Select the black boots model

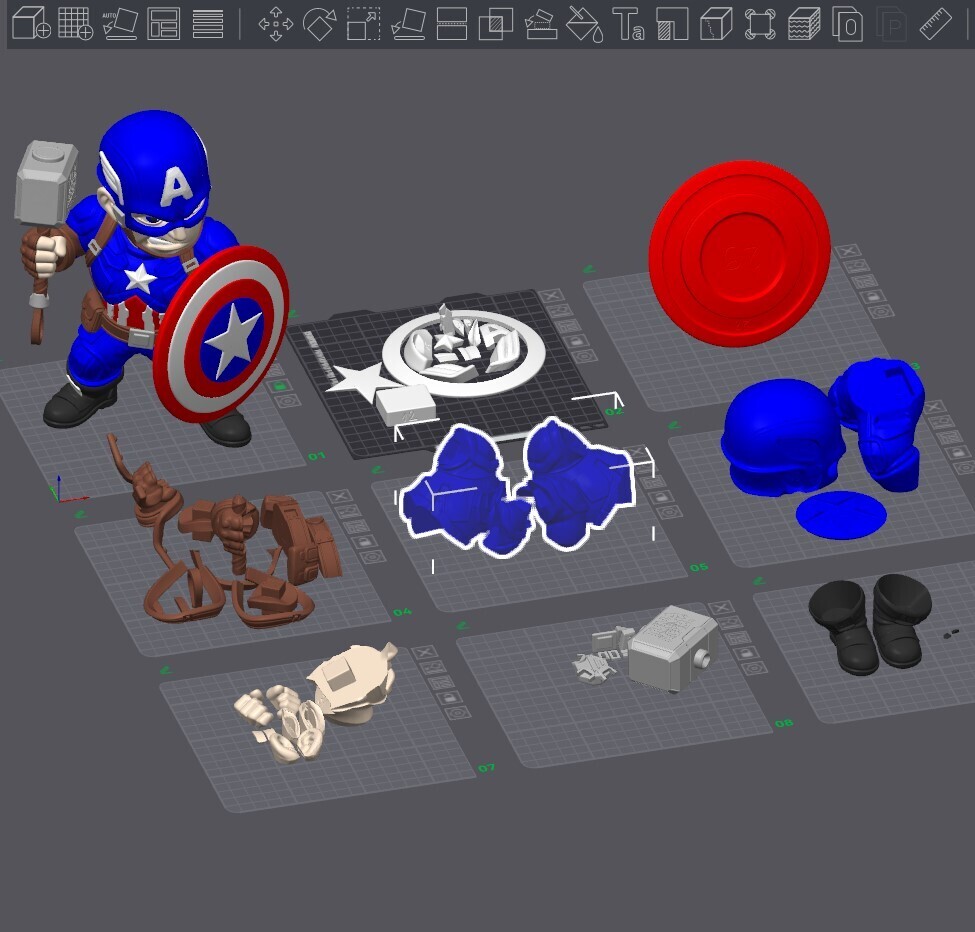[x=871, y=624]
